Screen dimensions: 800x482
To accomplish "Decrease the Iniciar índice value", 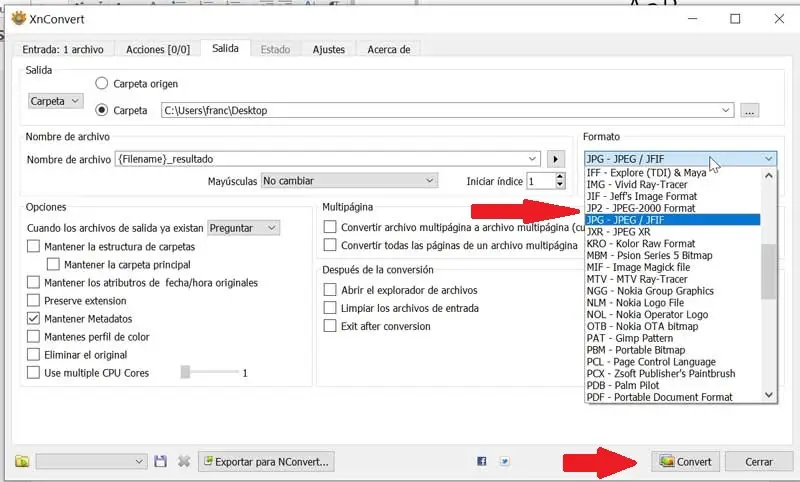I will [560, 185].
